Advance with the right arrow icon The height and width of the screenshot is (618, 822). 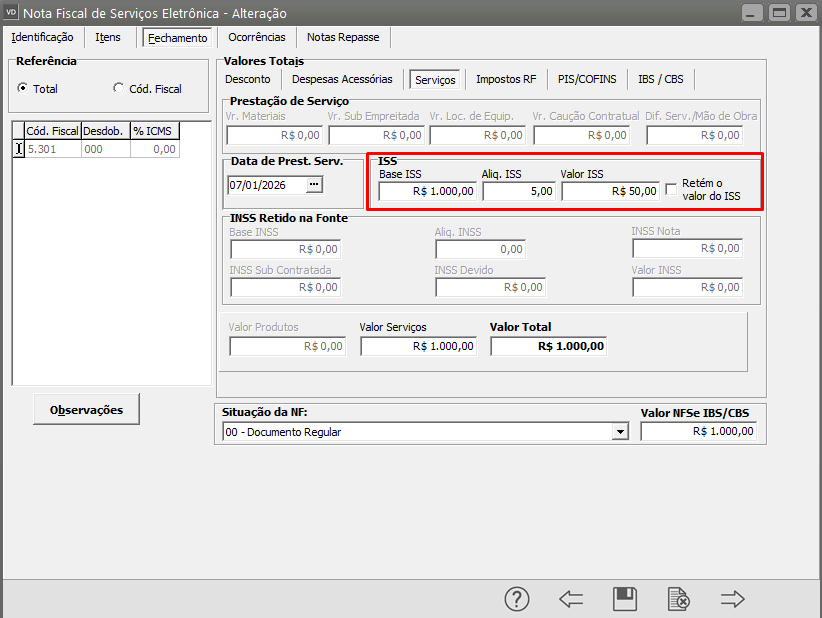[x=733, y=599]
